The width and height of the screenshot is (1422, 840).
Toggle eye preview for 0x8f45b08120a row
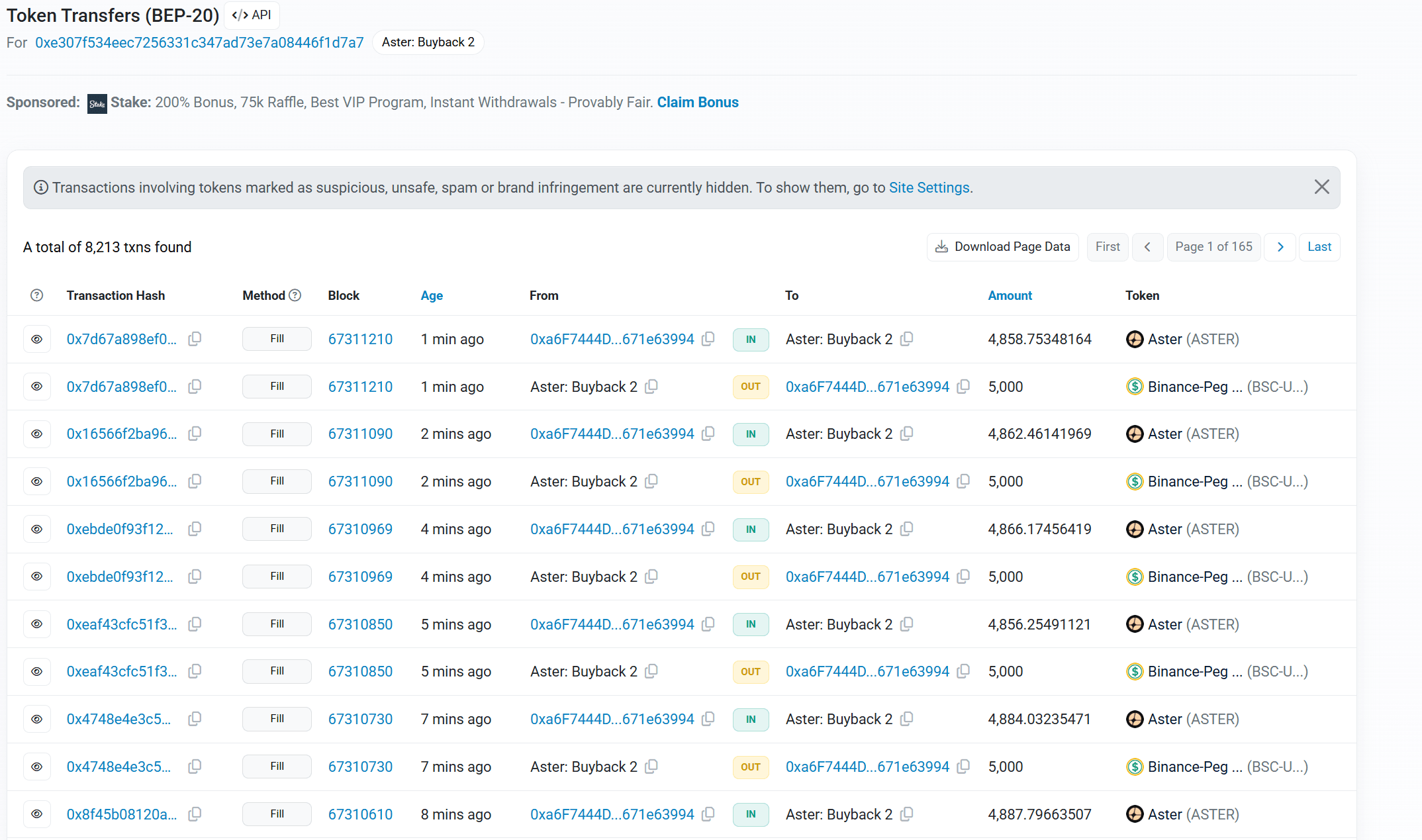pyautogui.click(x=37, y=814)
